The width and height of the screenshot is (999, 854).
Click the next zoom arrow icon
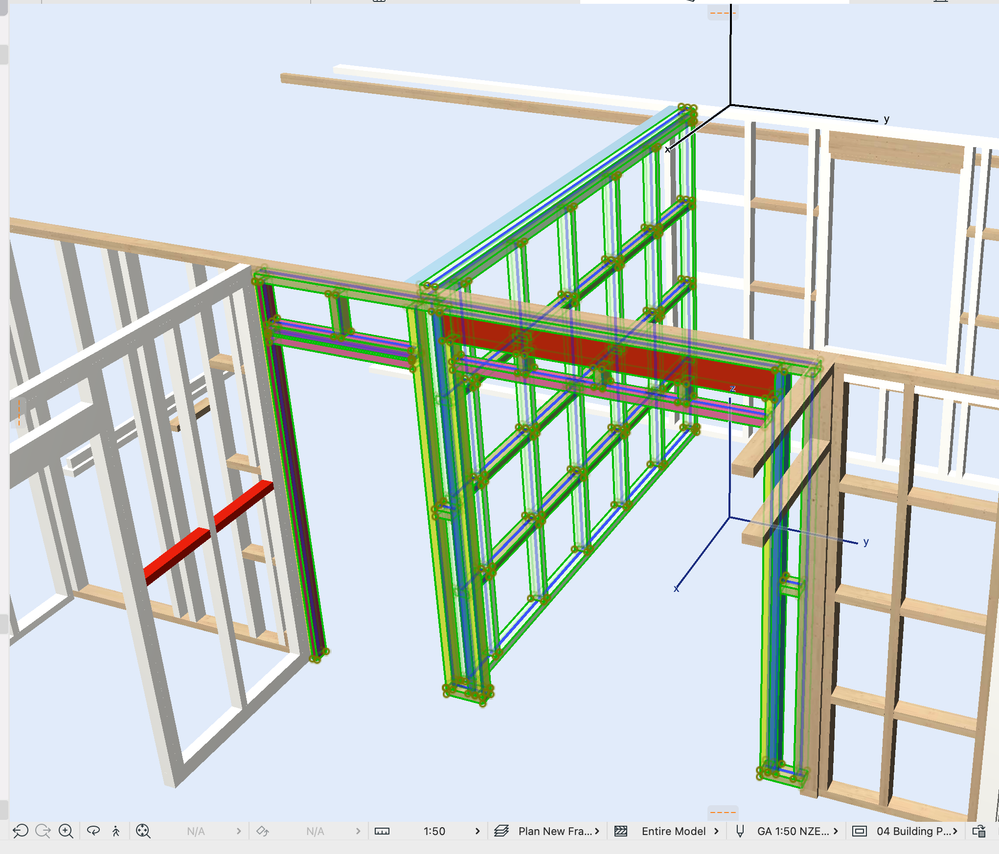[x=43, y=830]
